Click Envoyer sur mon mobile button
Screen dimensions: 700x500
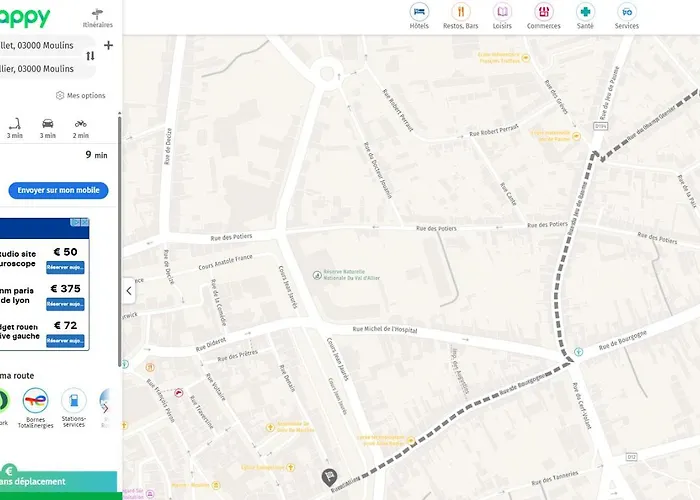(58, 190)
